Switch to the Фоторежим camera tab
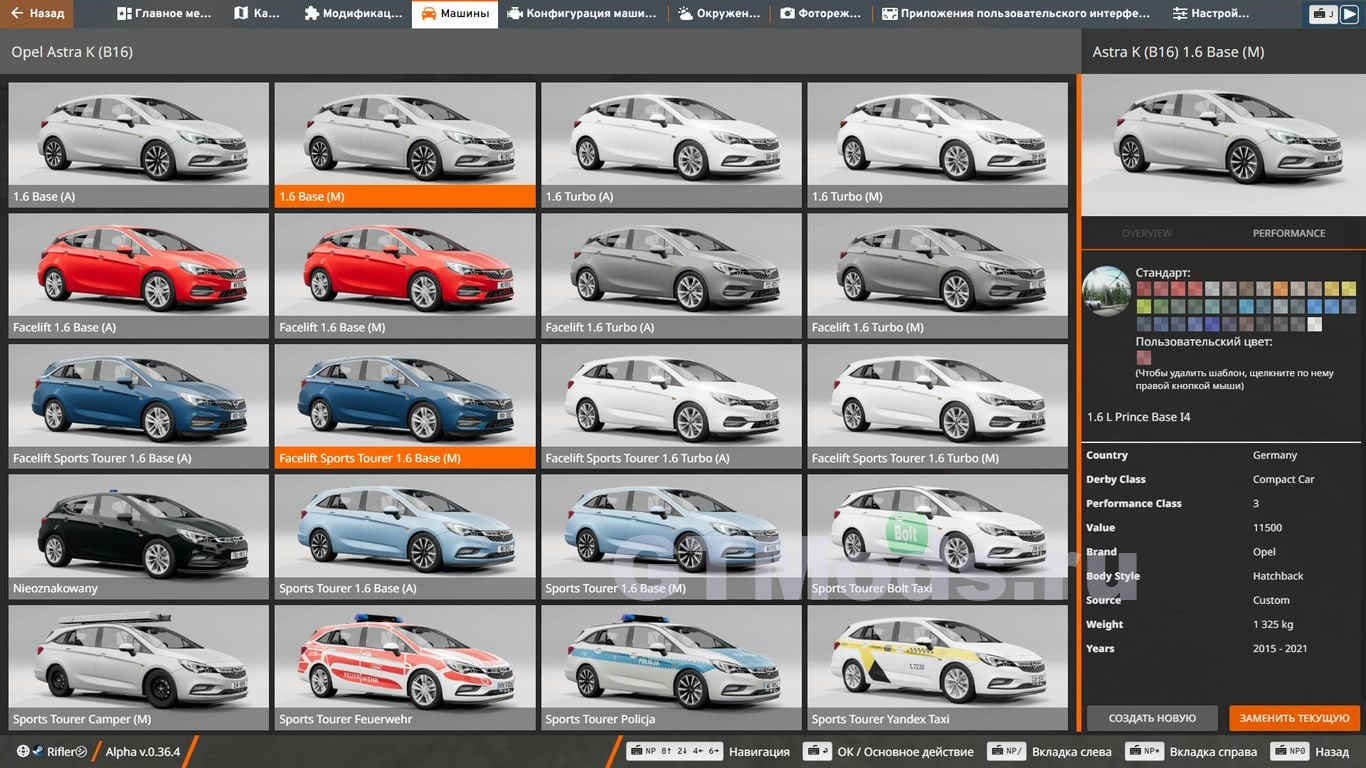The width and height of the screenshot is (1366, 768). pos(822,14)
